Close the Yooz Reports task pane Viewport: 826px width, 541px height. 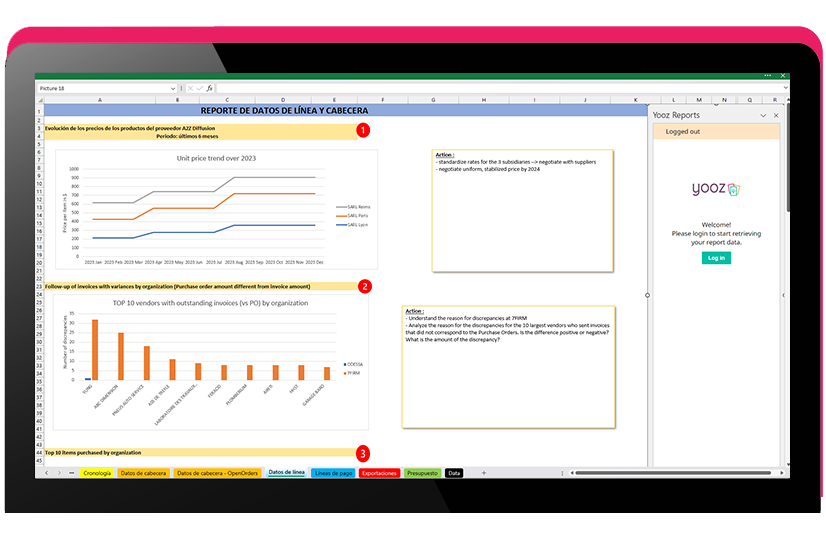click(x=776, y=115)
